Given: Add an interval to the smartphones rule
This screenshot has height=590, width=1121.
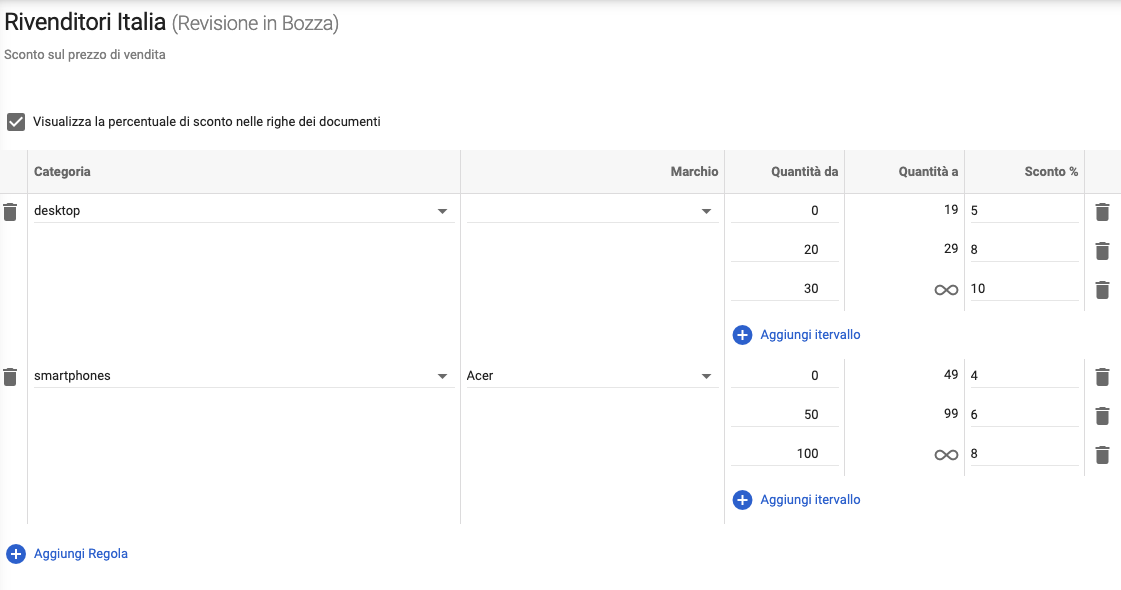Looking at the screenshot, I should 808,500.
